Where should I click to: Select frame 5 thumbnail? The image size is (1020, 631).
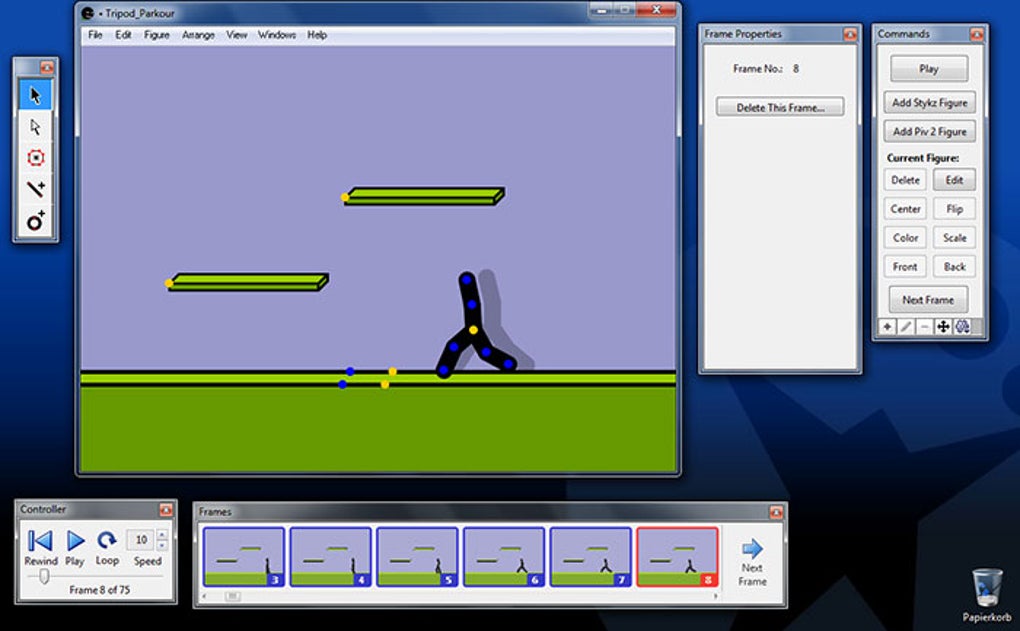(417, 557)
